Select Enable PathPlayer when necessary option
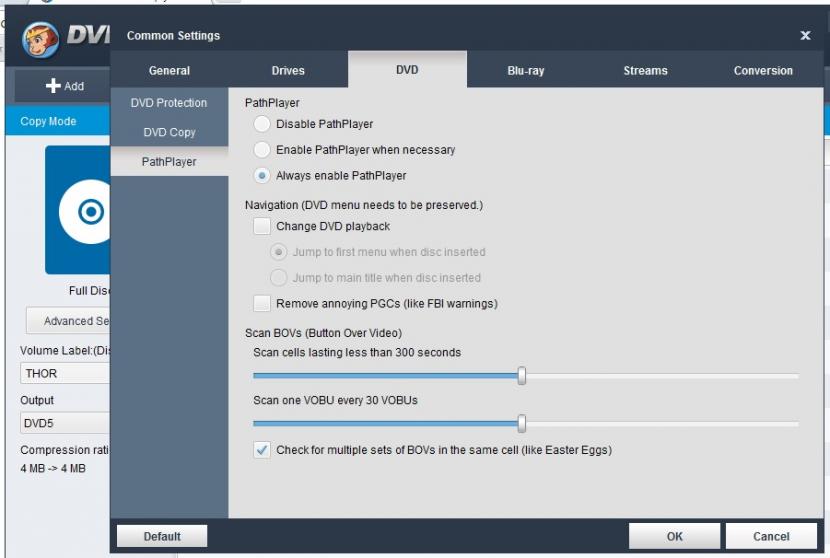830x558 pixels. (x=261, y=150)
